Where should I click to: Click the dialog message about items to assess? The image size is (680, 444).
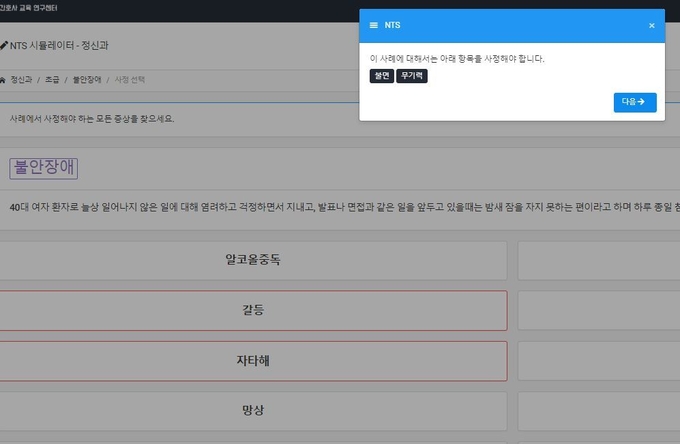pyautogui.click(x=457, y=59)
